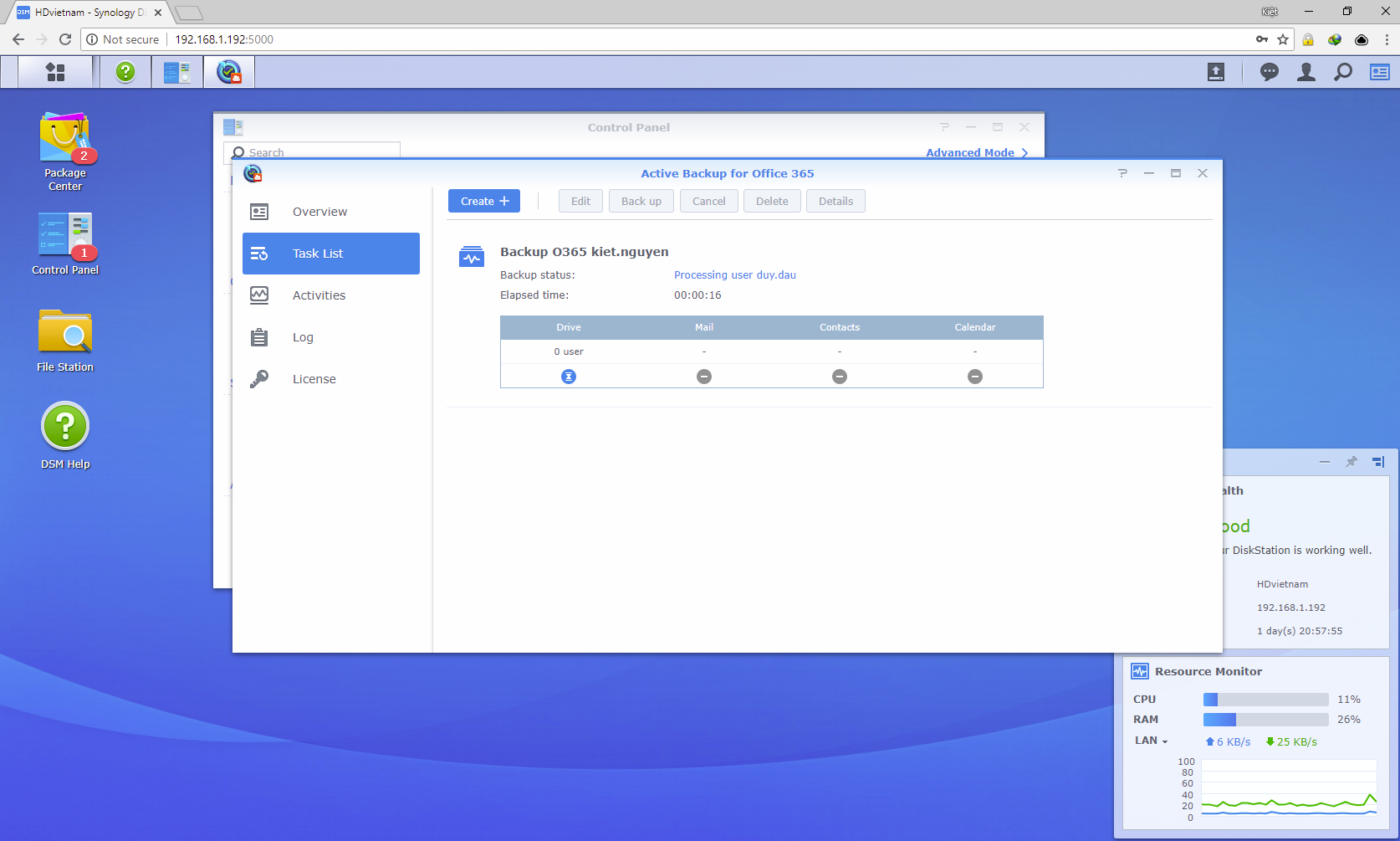
Task: Open DSM Help from the taskbar
Action: coord(125,72)
